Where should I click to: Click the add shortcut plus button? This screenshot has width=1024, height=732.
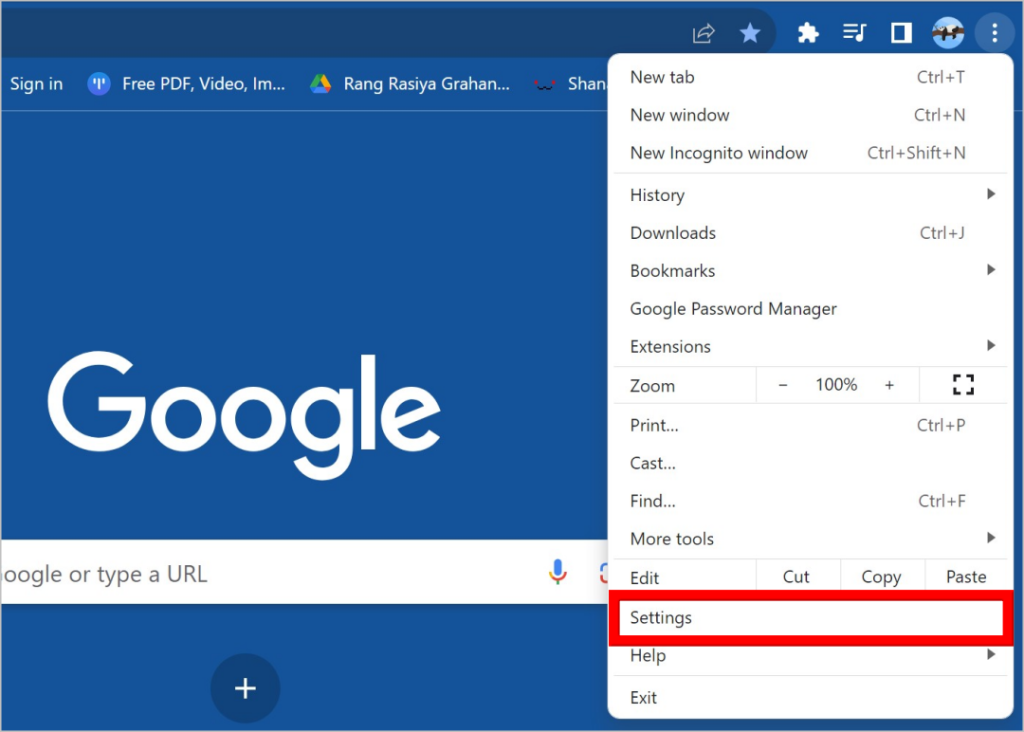point(245,688)
